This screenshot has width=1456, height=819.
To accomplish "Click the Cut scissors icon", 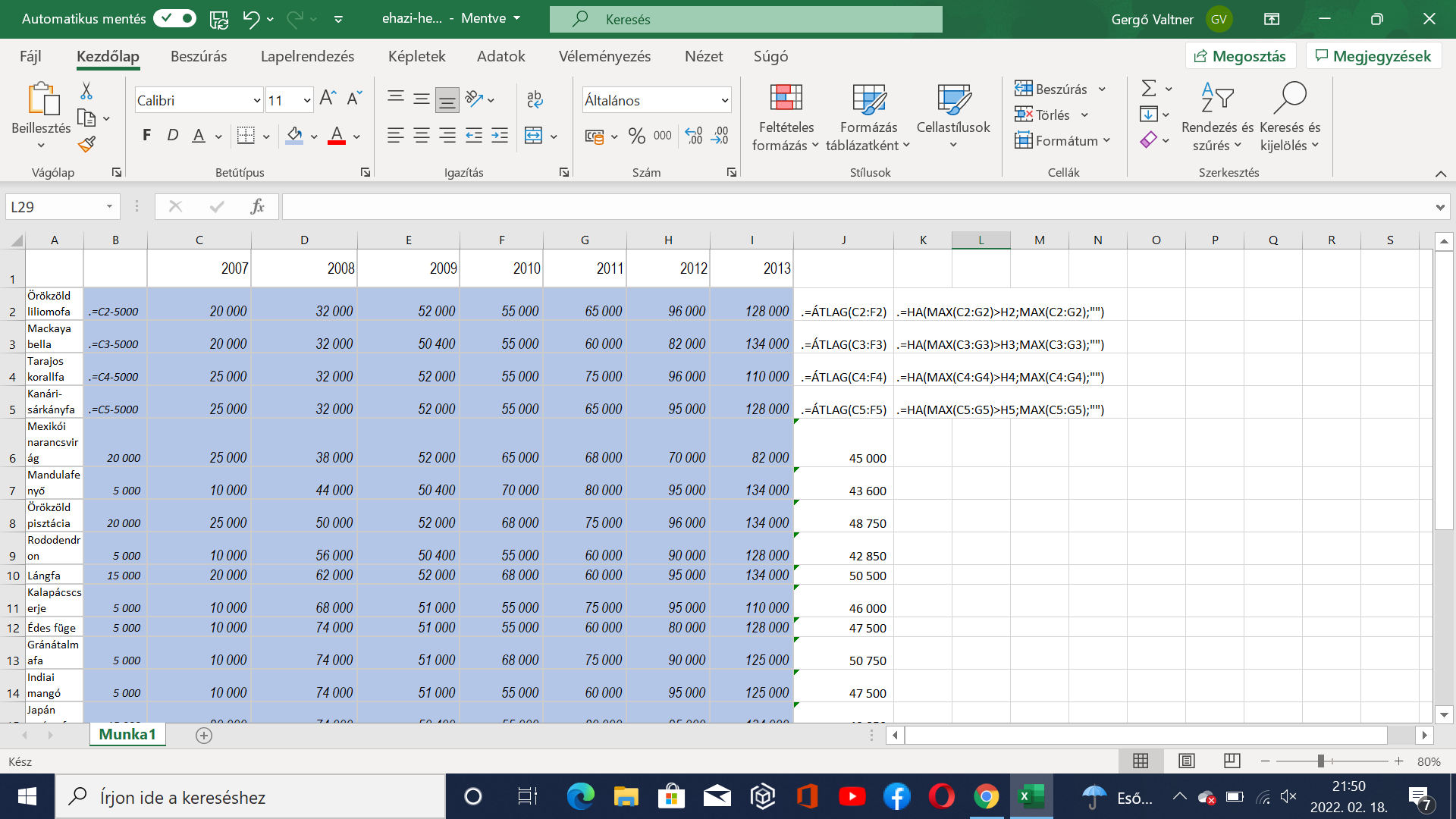I will (86, 92).
